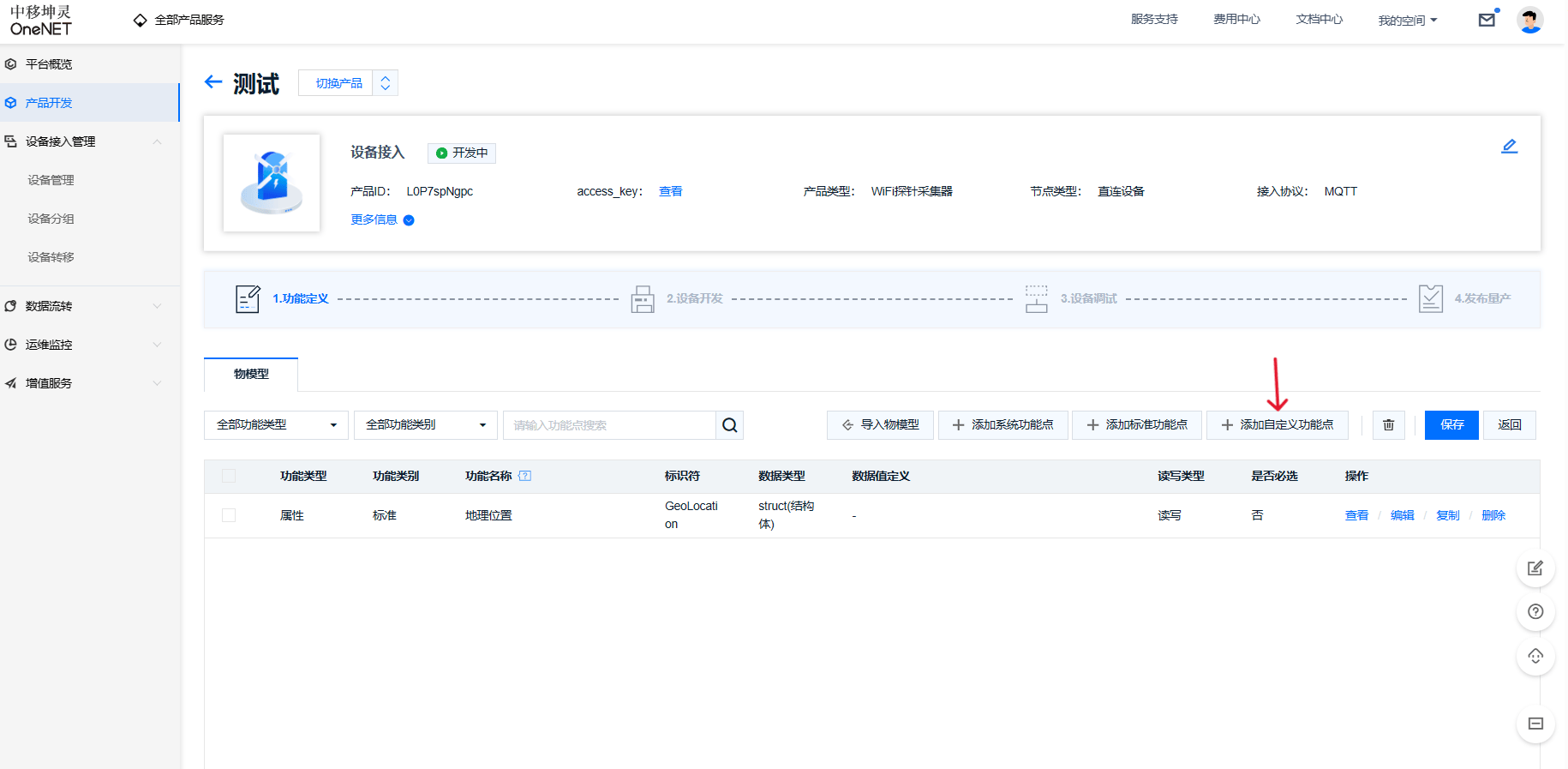This screenshot has width=1568, height=769.
Task: Open the user avatar menu
Action: click(x=1530, y=20)
